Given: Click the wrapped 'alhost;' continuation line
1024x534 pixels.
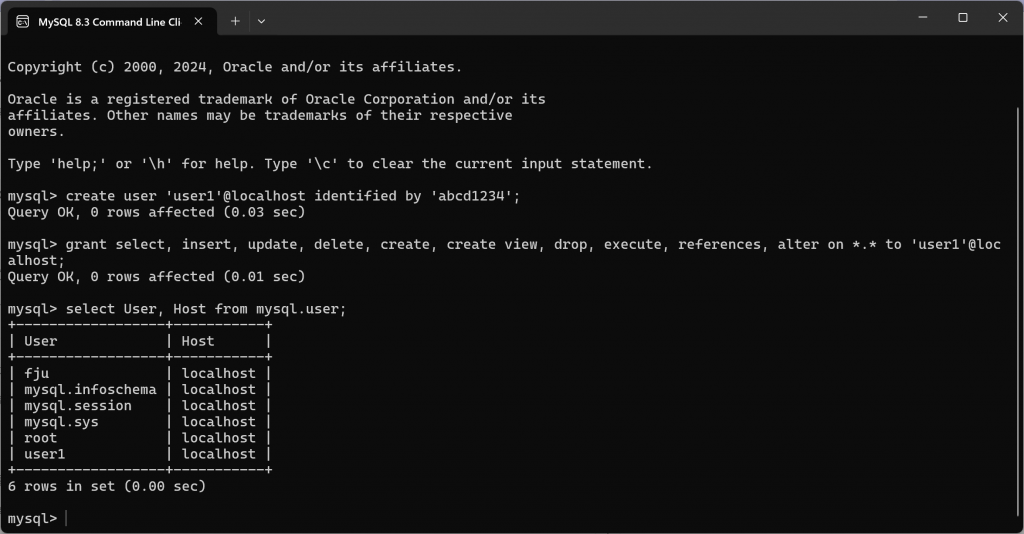Looking at the screenshot, I should 36,260.
